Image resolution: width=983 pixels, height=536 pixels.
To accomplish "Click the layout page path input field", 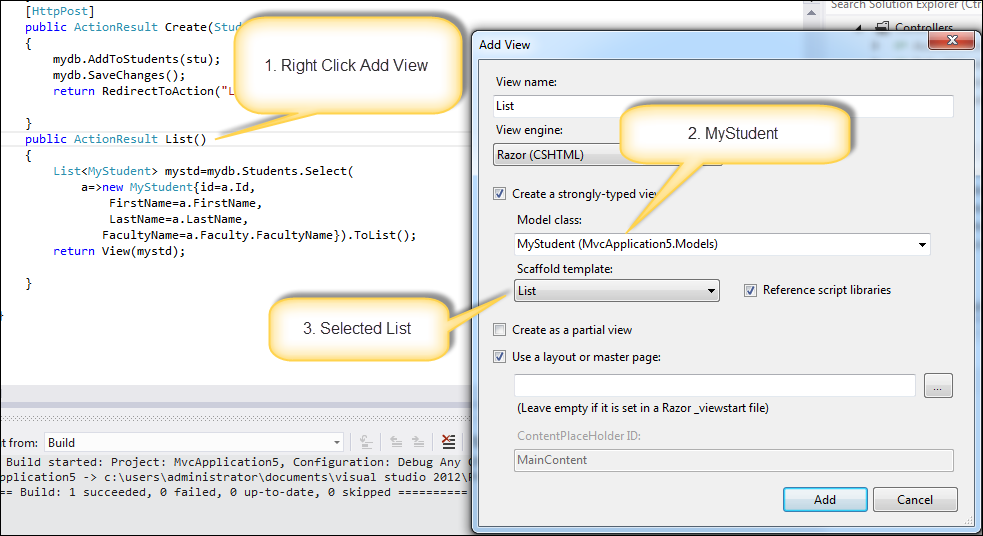I will point(714,386).
